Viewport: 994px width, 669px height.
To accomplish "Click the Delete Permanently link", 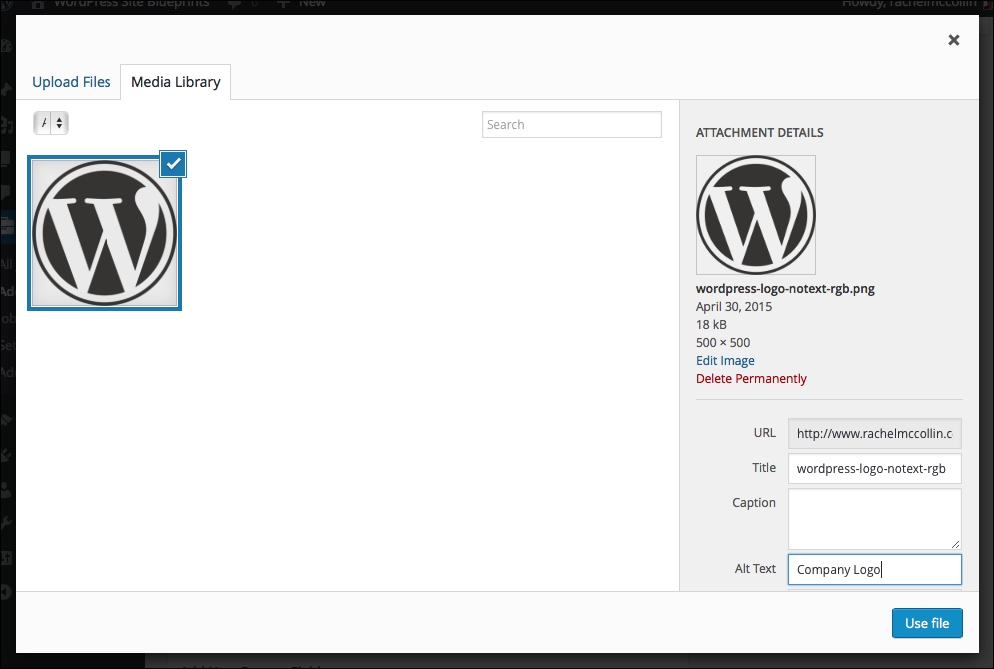I will click(x=751, y=379).
